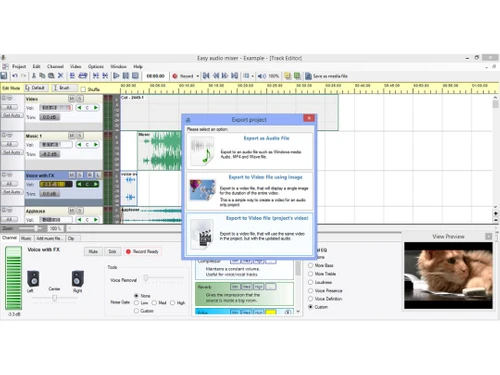Click the green grid toolbar icon

[x=297, y=76]
